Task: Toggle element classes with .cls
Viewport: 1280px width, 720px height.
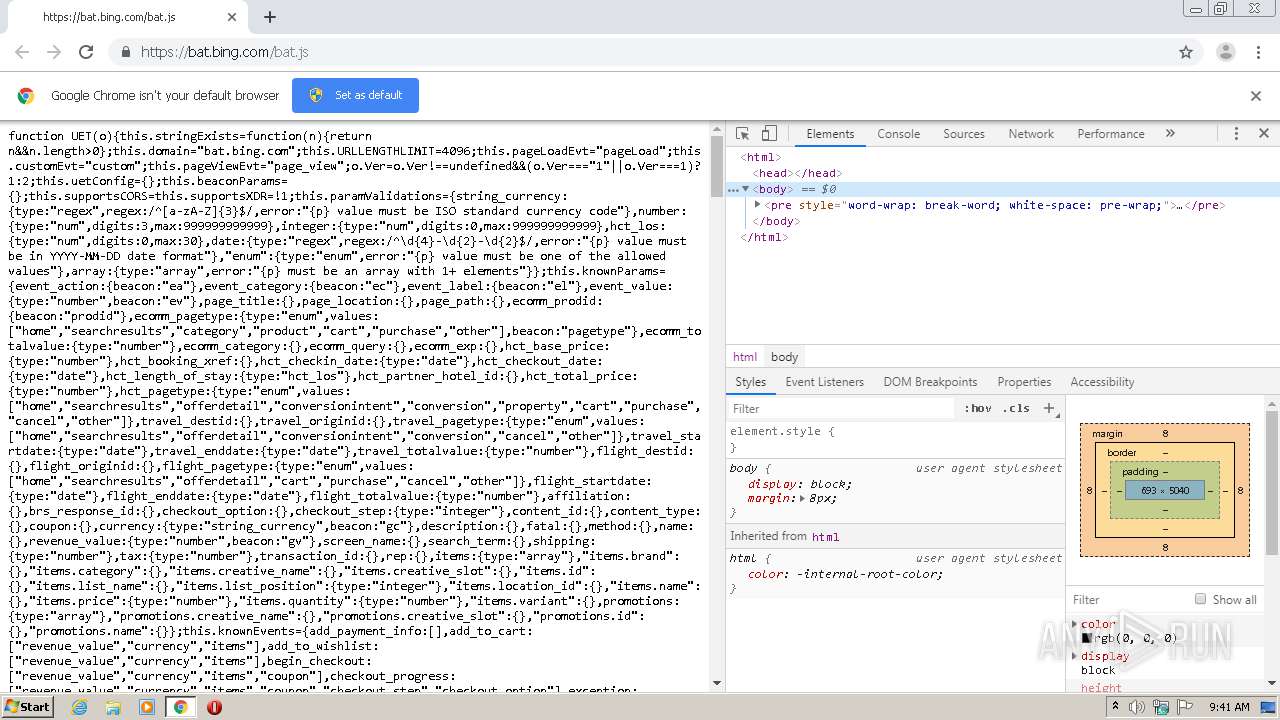Action: (1017, 408)
